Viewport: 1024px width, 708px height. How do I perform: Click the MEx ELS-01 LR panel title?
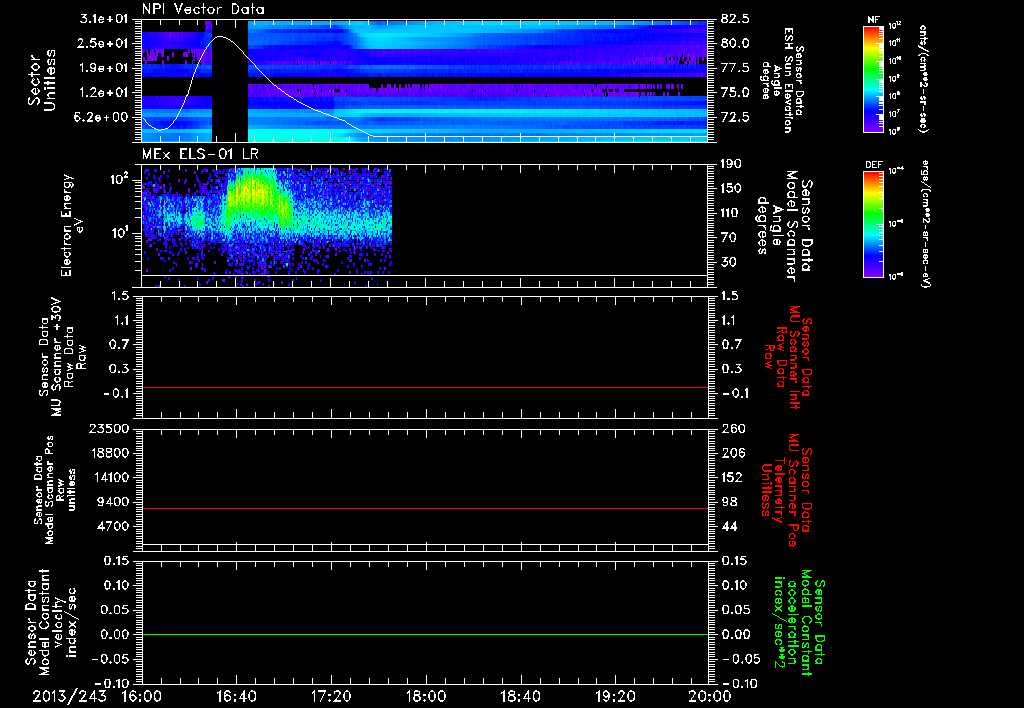click(200, 154)
